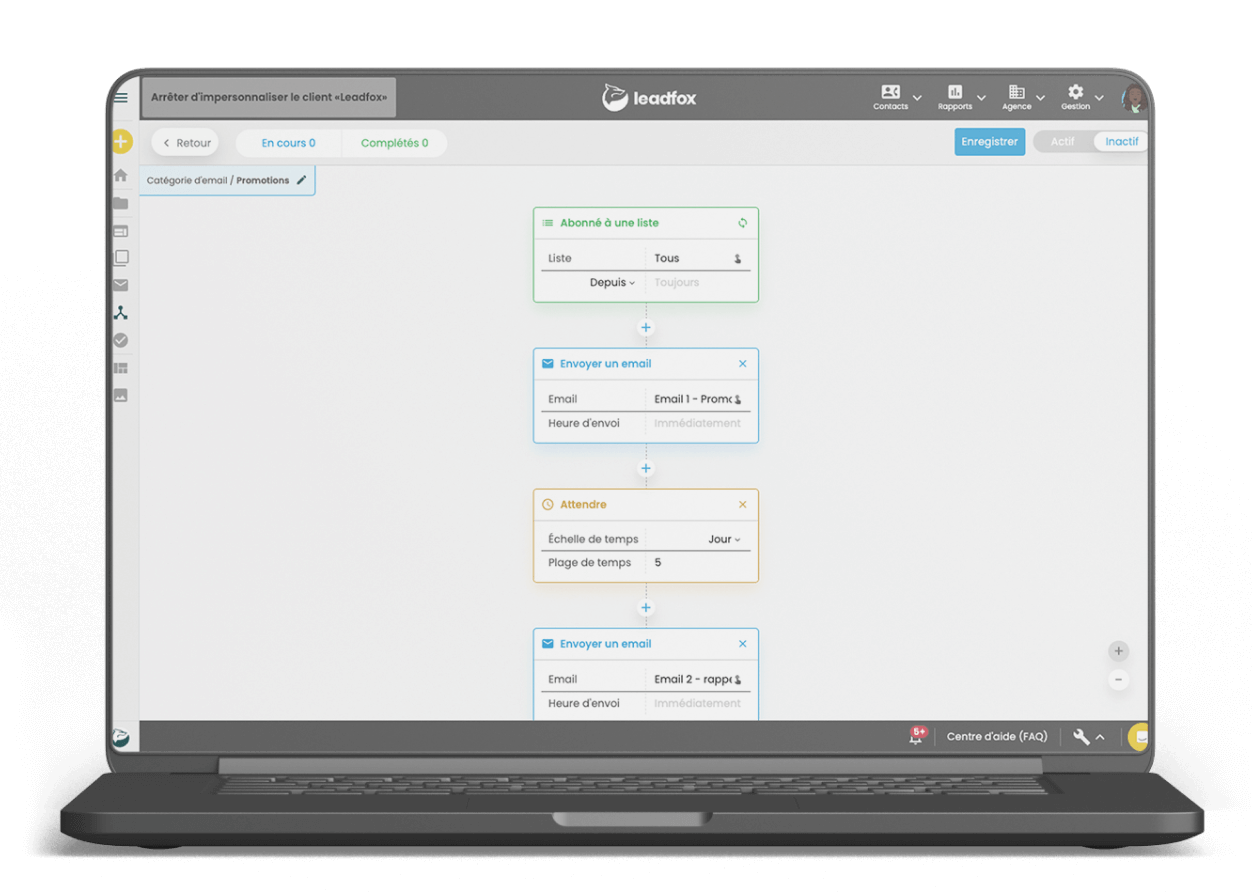
Task: Expand the chevron next to Agence
Action: click(1040, 98)
